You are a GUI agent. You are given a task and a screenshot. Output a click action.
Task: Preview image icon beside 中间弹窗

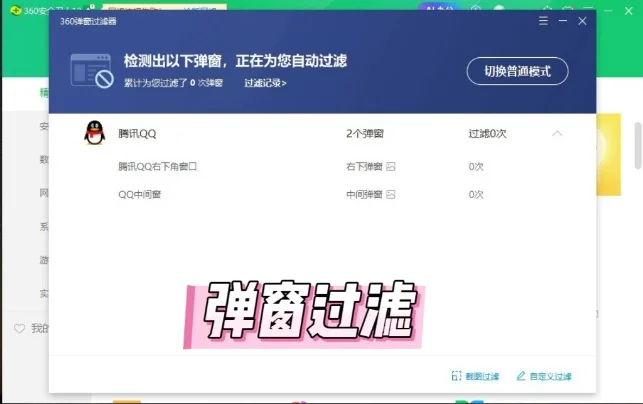coord(391,194)
